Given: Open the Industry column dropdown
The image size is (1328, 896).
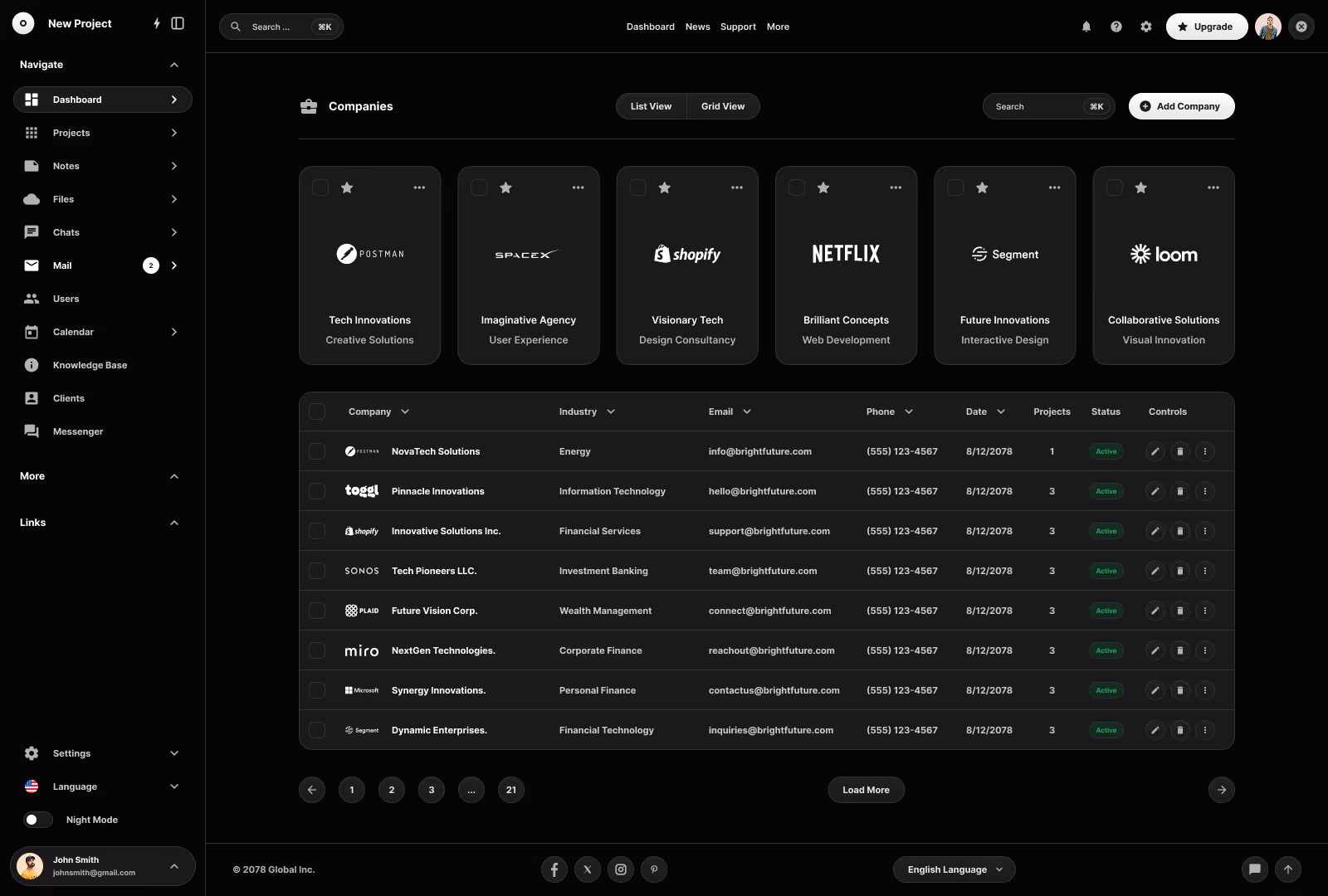Looking at the screenshot, I should point(611,411).
